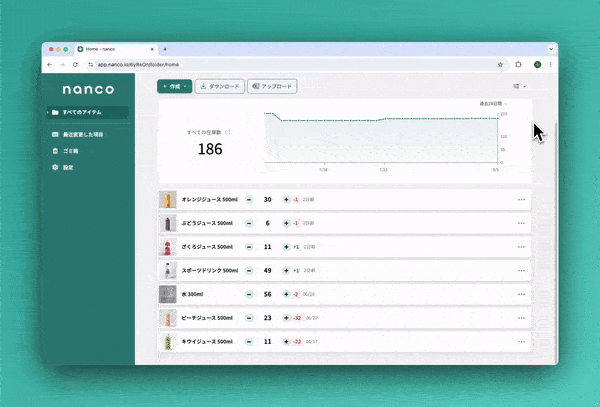Decrease ざくろジュース 500ml quantity with minus
Viewport: 600px width, 407px height.
pyautogui.click(x=249, y=247)
